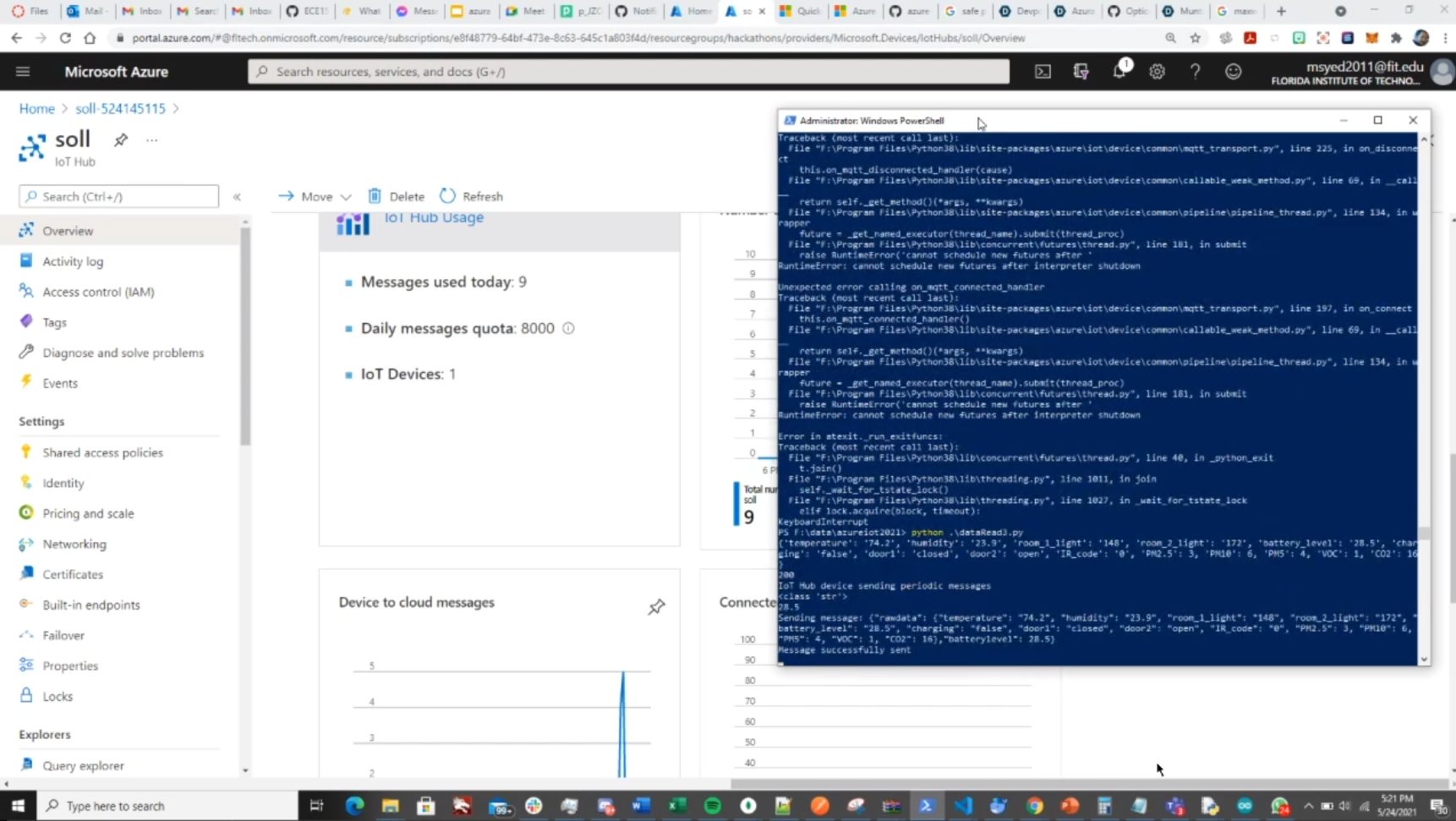Open Azure portal settings gear
This screenshot has width=1456, height=821.
coord(1158,72)
